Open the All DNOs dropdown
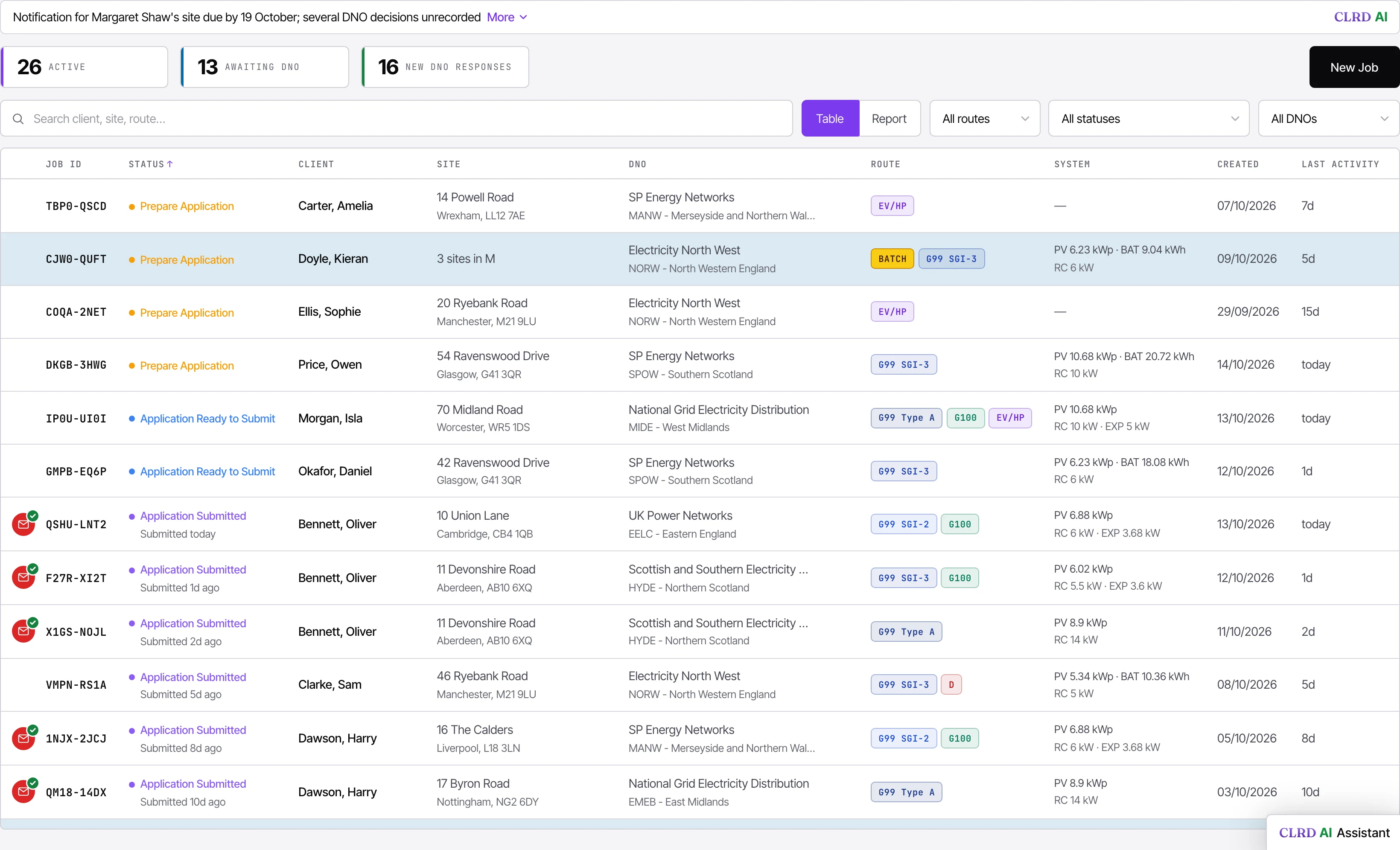This screenshot has height=850, width=1400. [x=1328, y=119]
